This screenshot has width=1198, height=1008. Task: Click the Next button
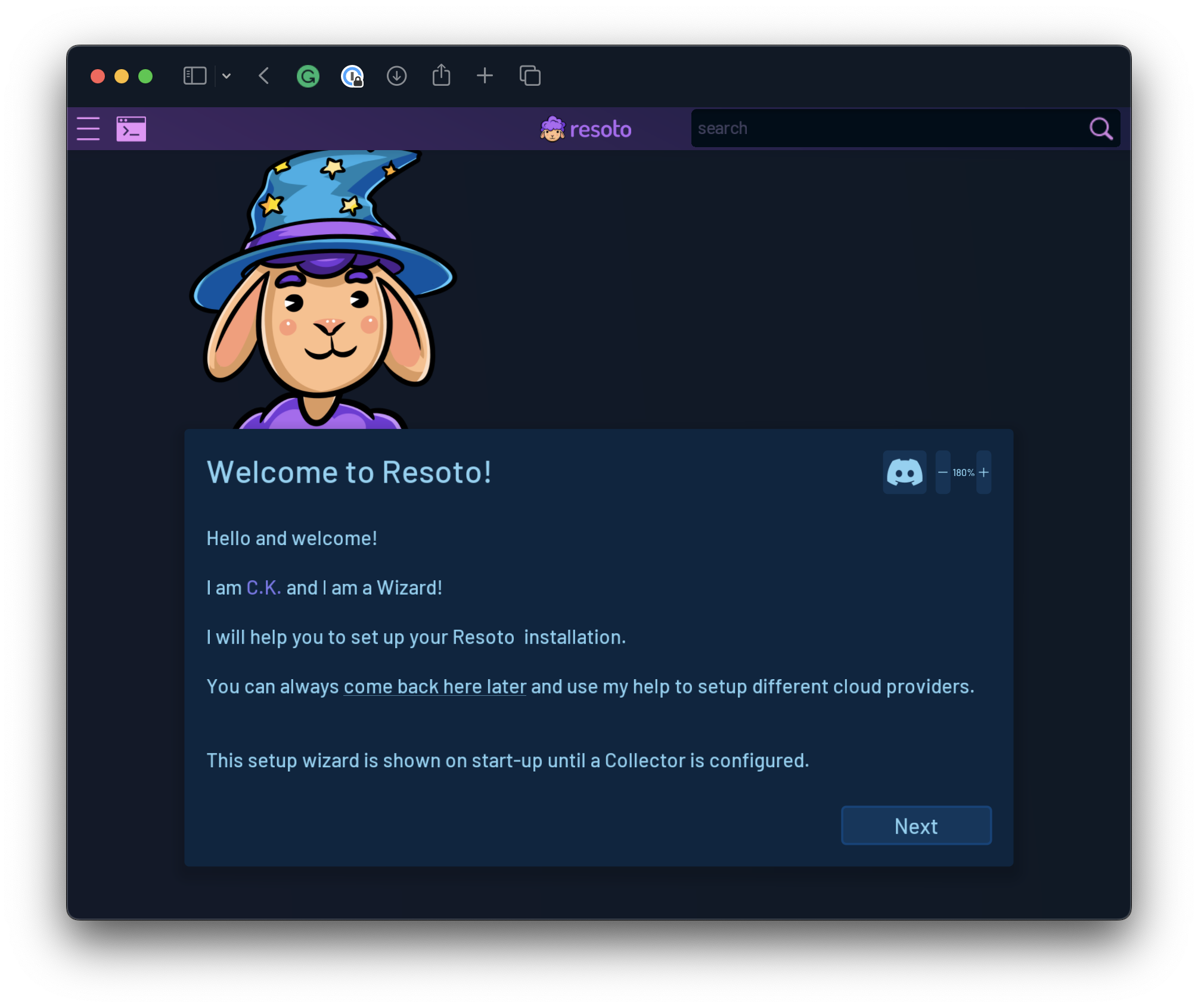[916, 826]
